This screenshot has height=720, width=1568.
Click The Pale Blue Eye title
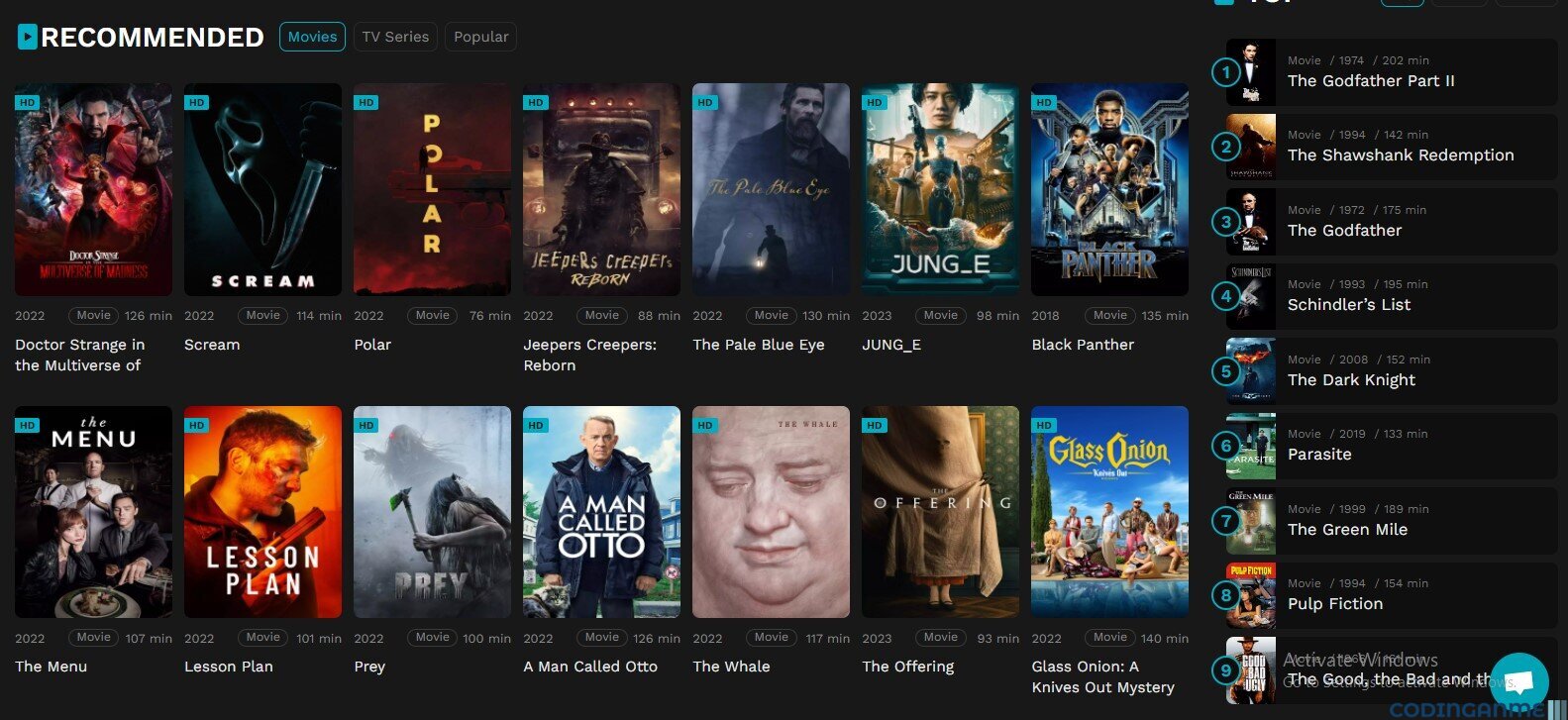(x=759, y=345)
